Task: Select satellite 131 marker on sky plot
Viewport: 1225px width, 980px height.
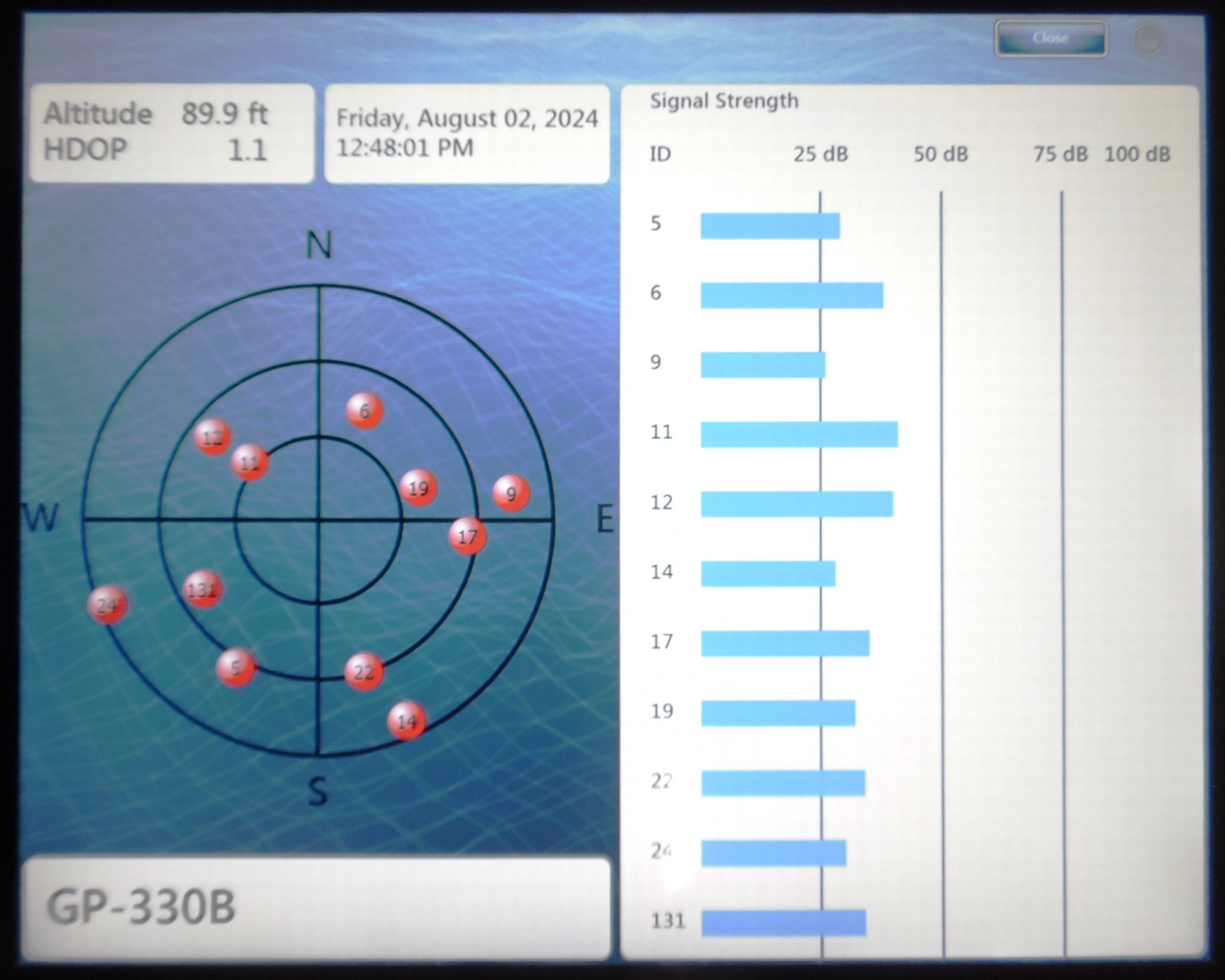Action: click(203, 589)
